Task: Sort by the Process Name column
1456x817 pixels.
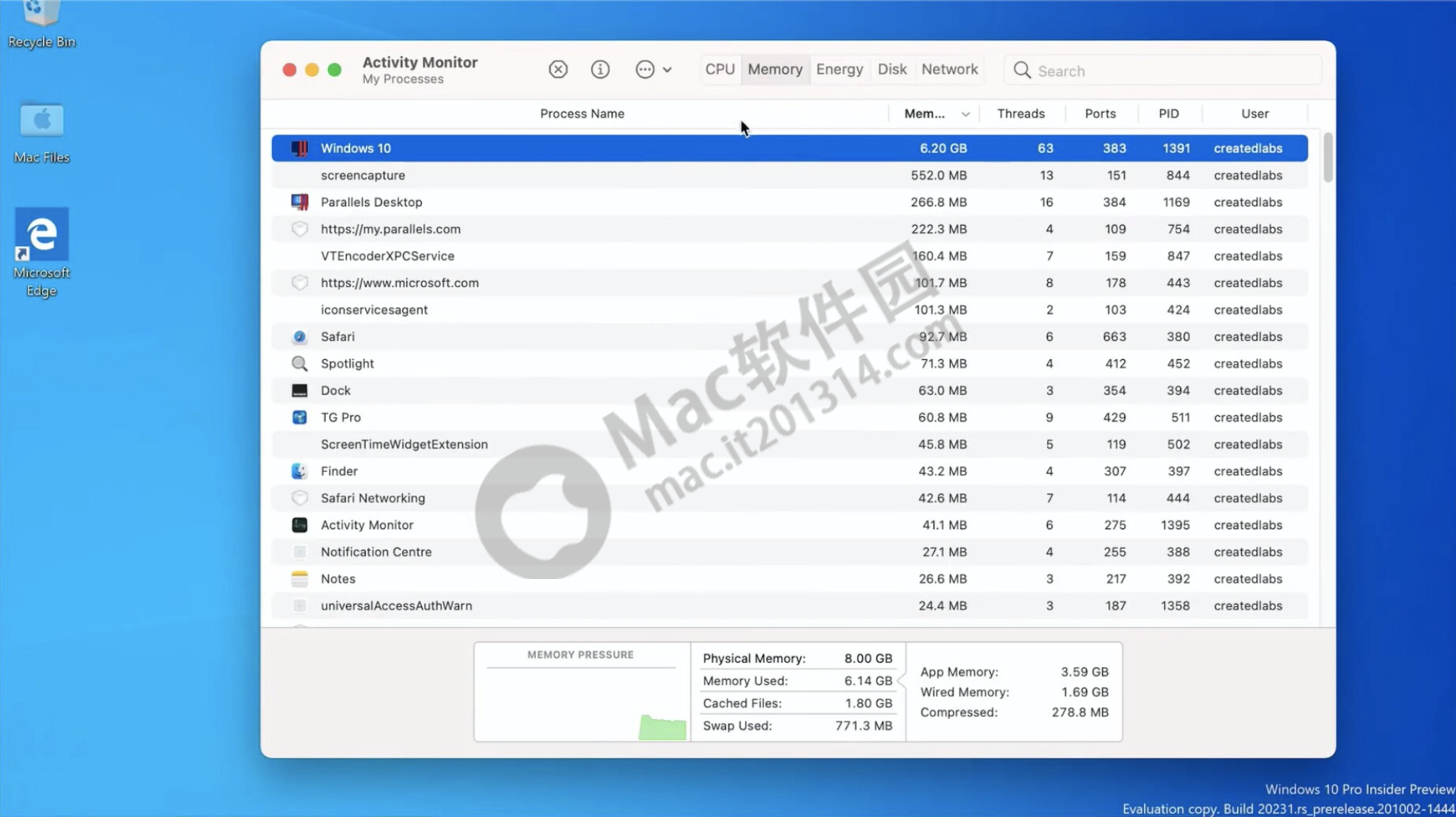Action: (582, 114)
